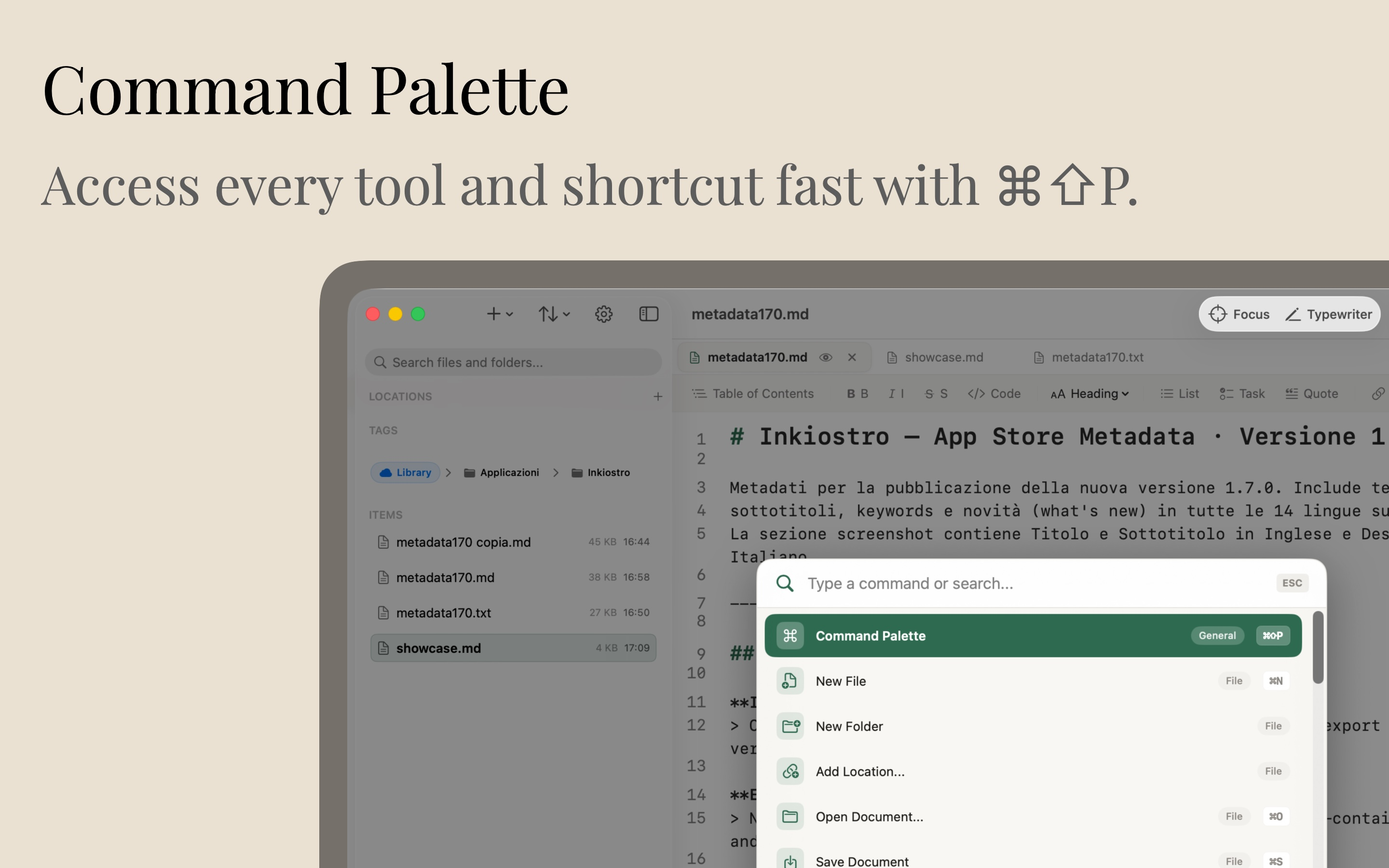Add a new location with plus
Screen dimensions: 1389x868
658,396
